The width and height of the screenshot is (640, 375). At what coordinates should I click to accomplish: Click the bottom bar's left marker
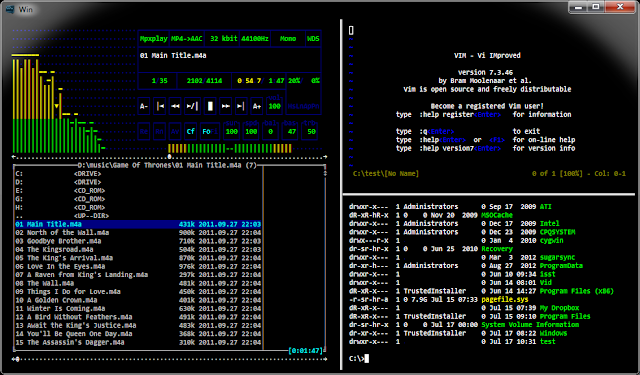(x=16, y=359)
